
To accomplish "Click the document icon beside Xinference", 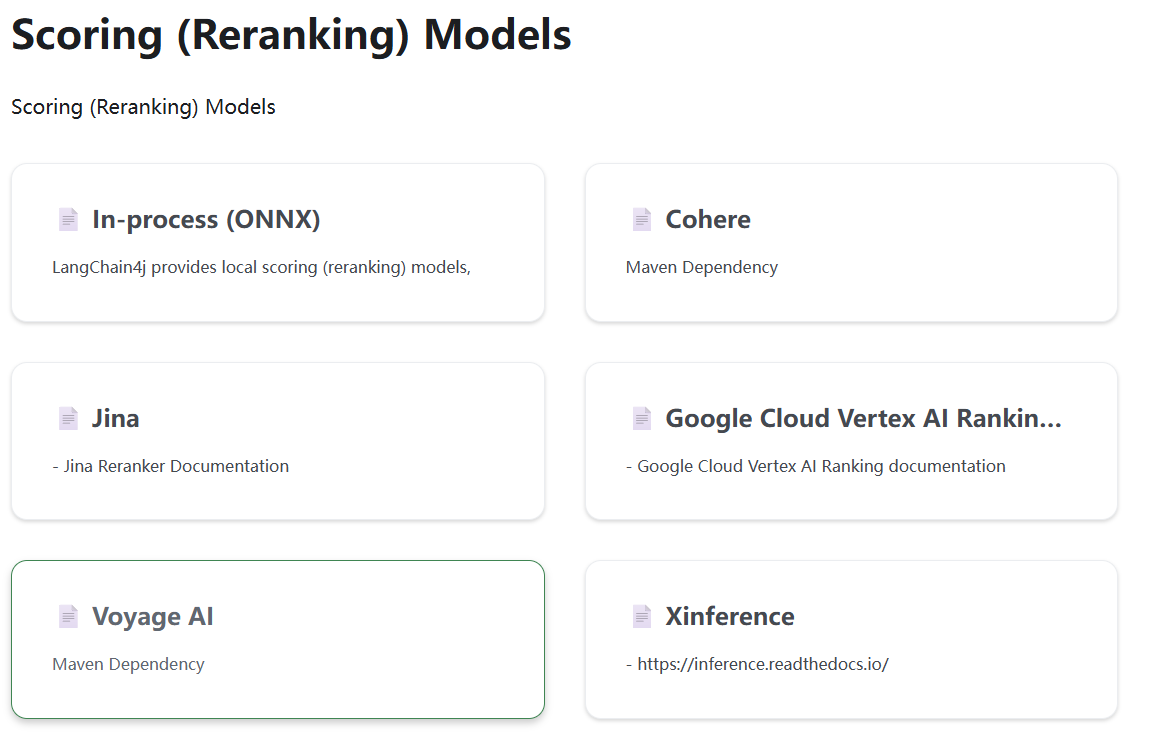I will tap(642, 616).
